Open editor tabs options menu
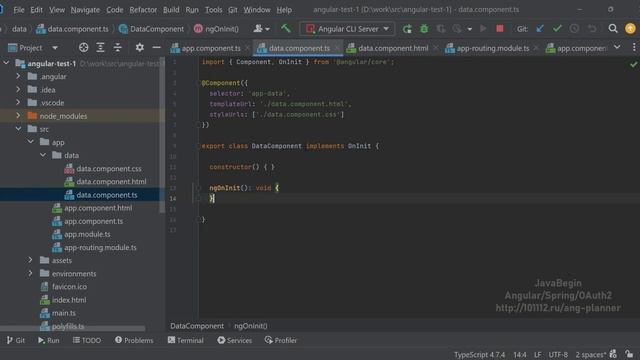The width and height of the screenshot is (640, 360). pos(634,48)
